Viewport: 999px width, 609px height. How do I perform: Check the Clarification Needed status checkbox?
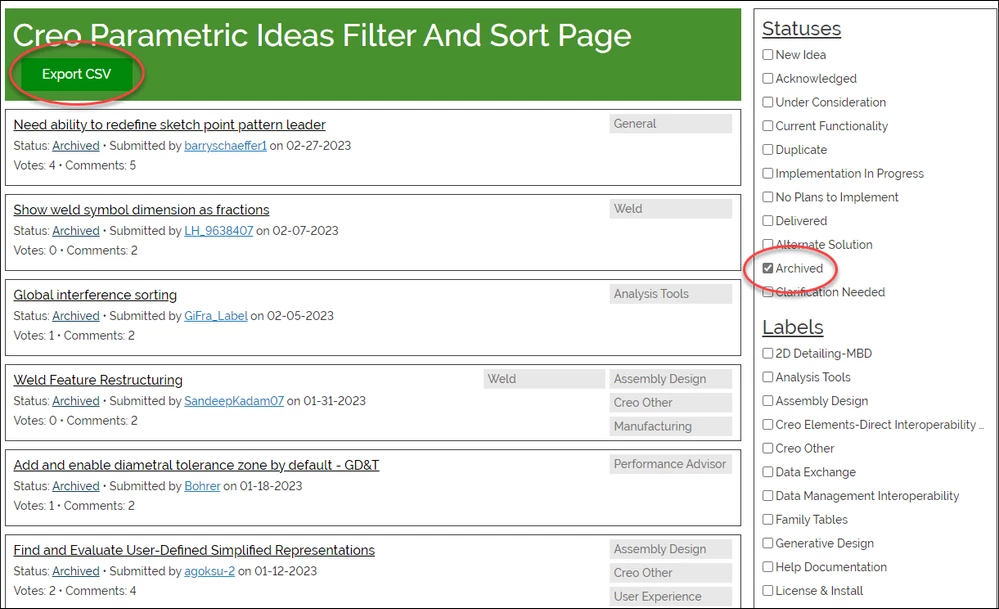[768, 292]
